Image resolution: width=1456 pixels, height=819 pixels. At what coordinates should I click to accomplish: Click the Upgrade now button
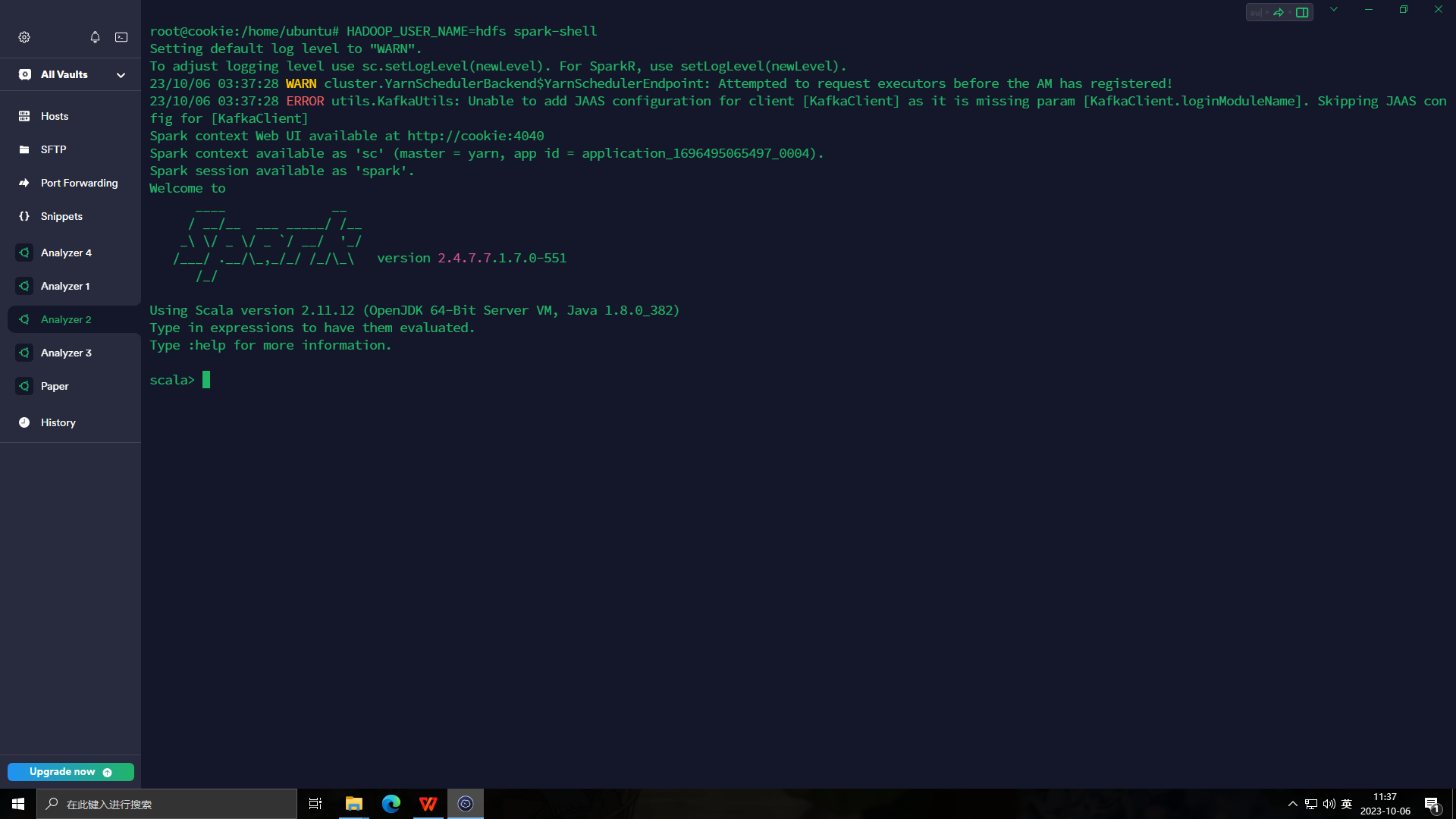tap(71, 772)
